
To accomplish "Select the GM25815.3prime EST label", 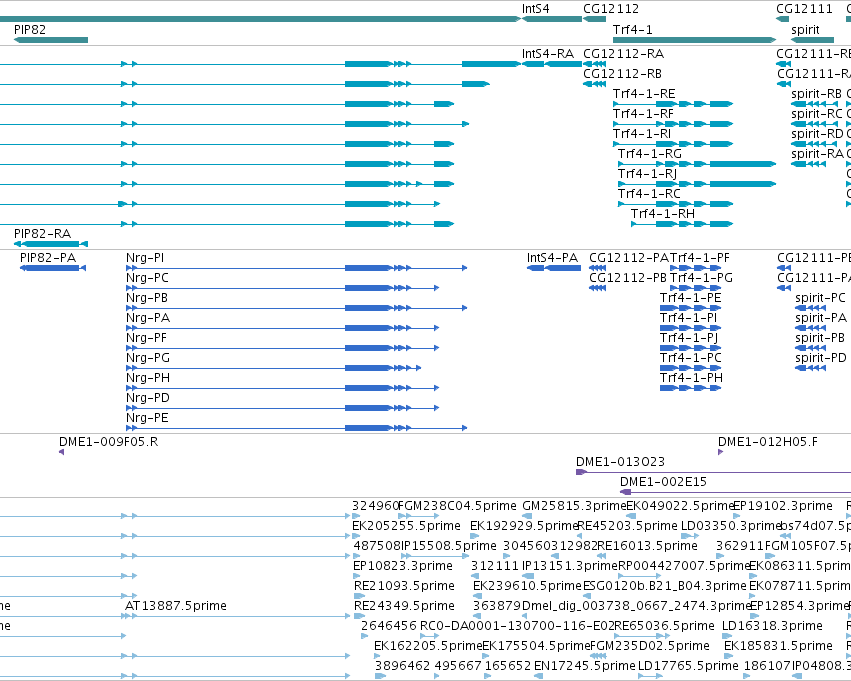I will [574, 506].
